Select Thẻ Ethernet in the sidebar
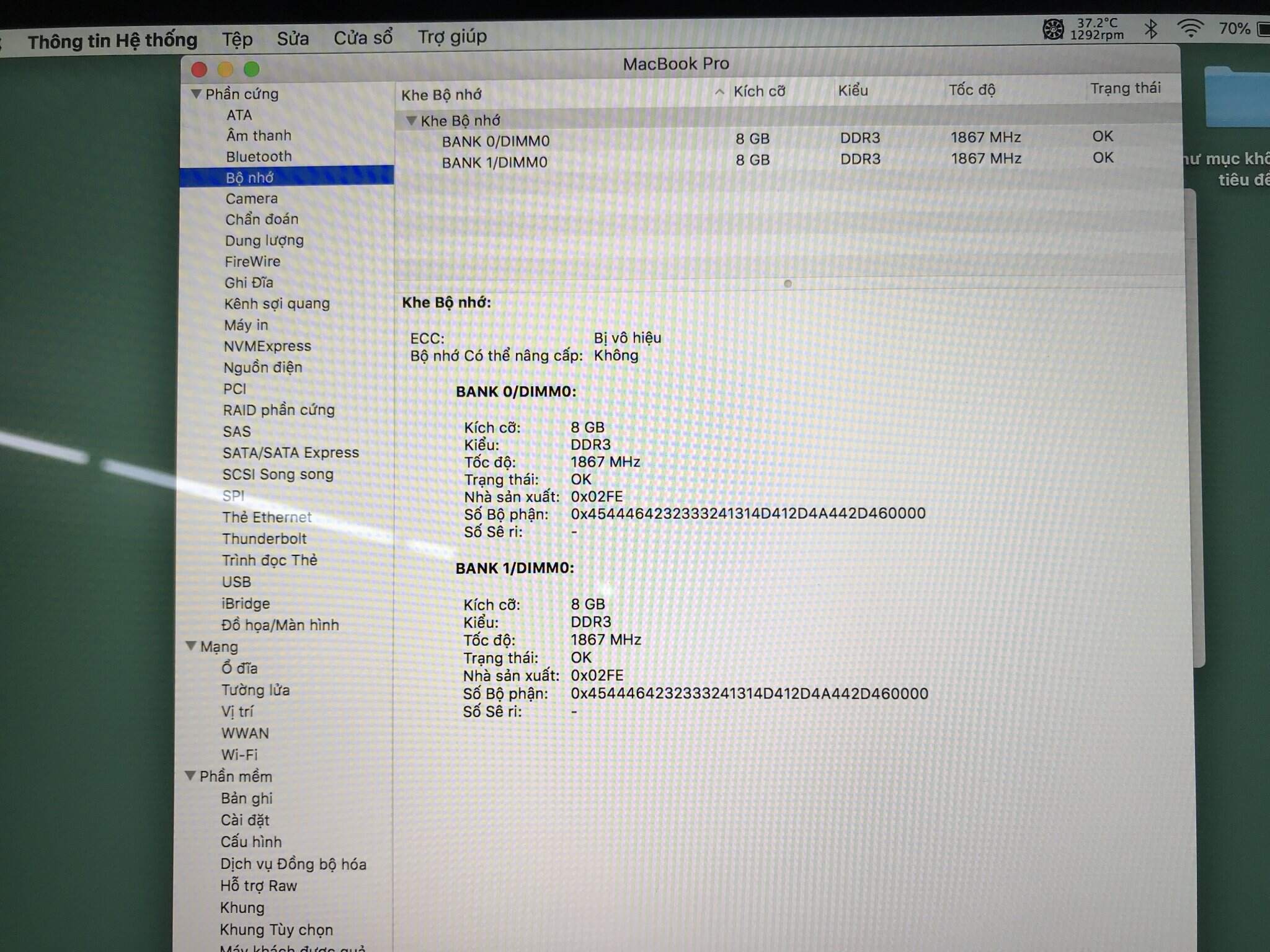The image size is (1270, 952). pos(267,517)
